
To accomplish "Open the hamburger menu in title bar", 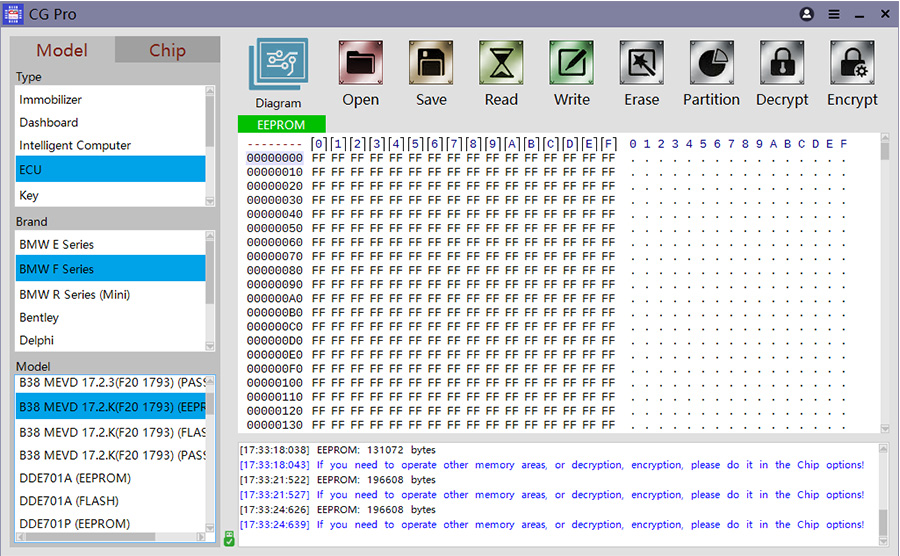I will click(834, 15).
